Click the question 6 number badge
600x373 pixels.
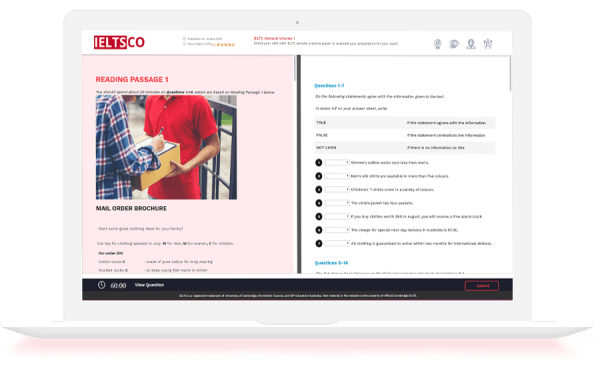(x=319, y=230)
